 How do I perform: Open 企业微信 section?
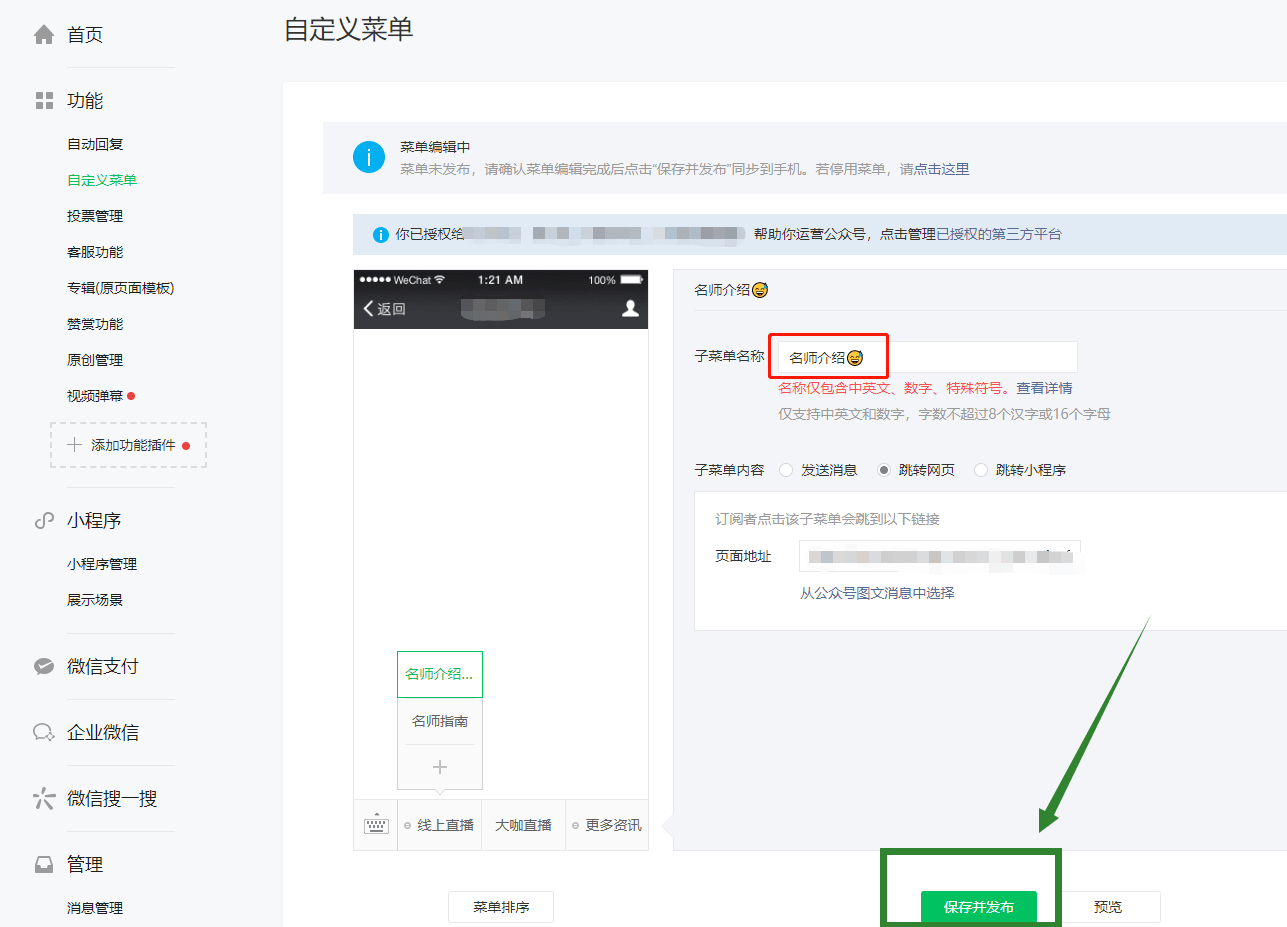pyautogui.click(x=103, y=733)
